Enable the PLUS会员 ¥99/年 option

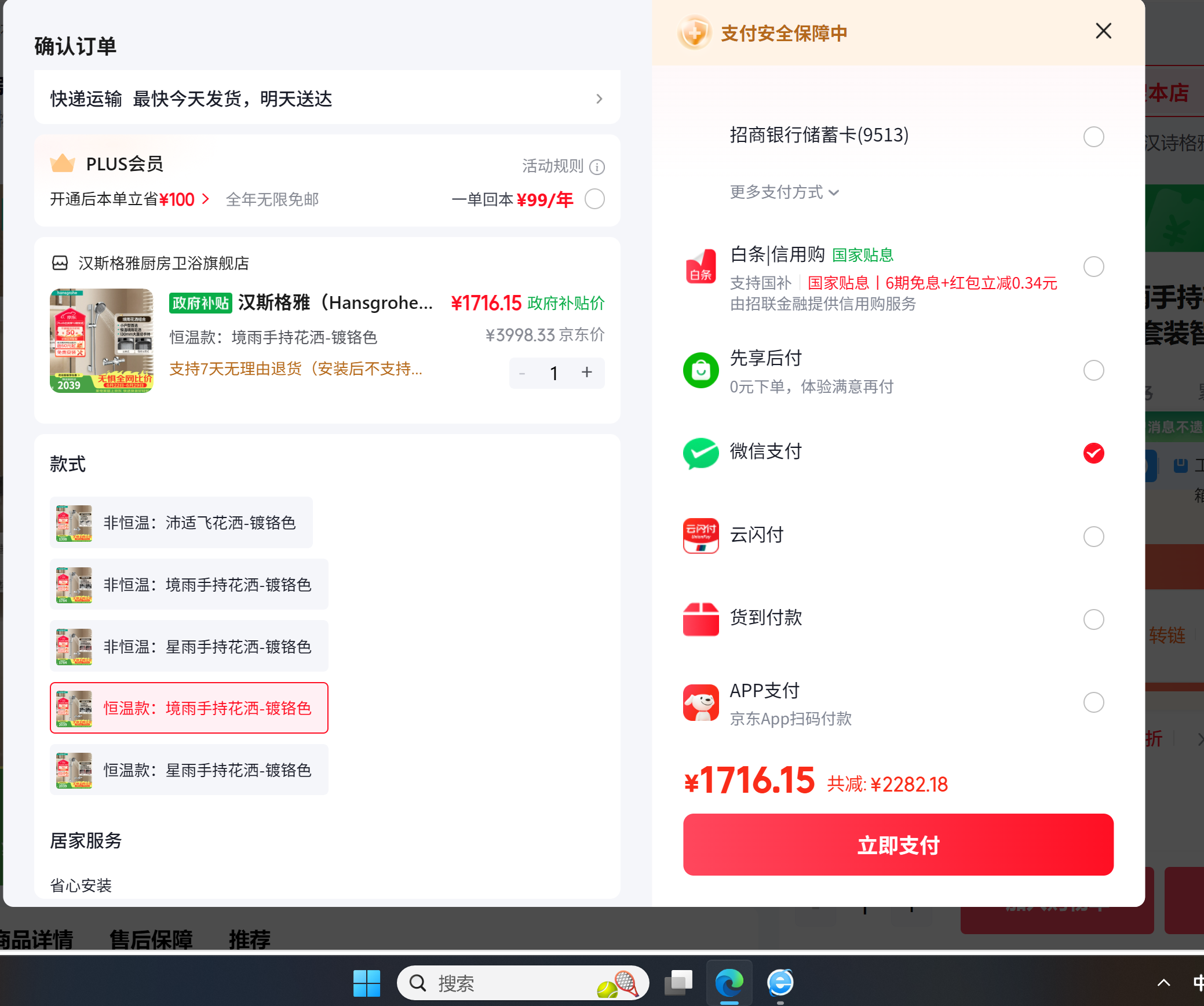click(x=594, y=199)
